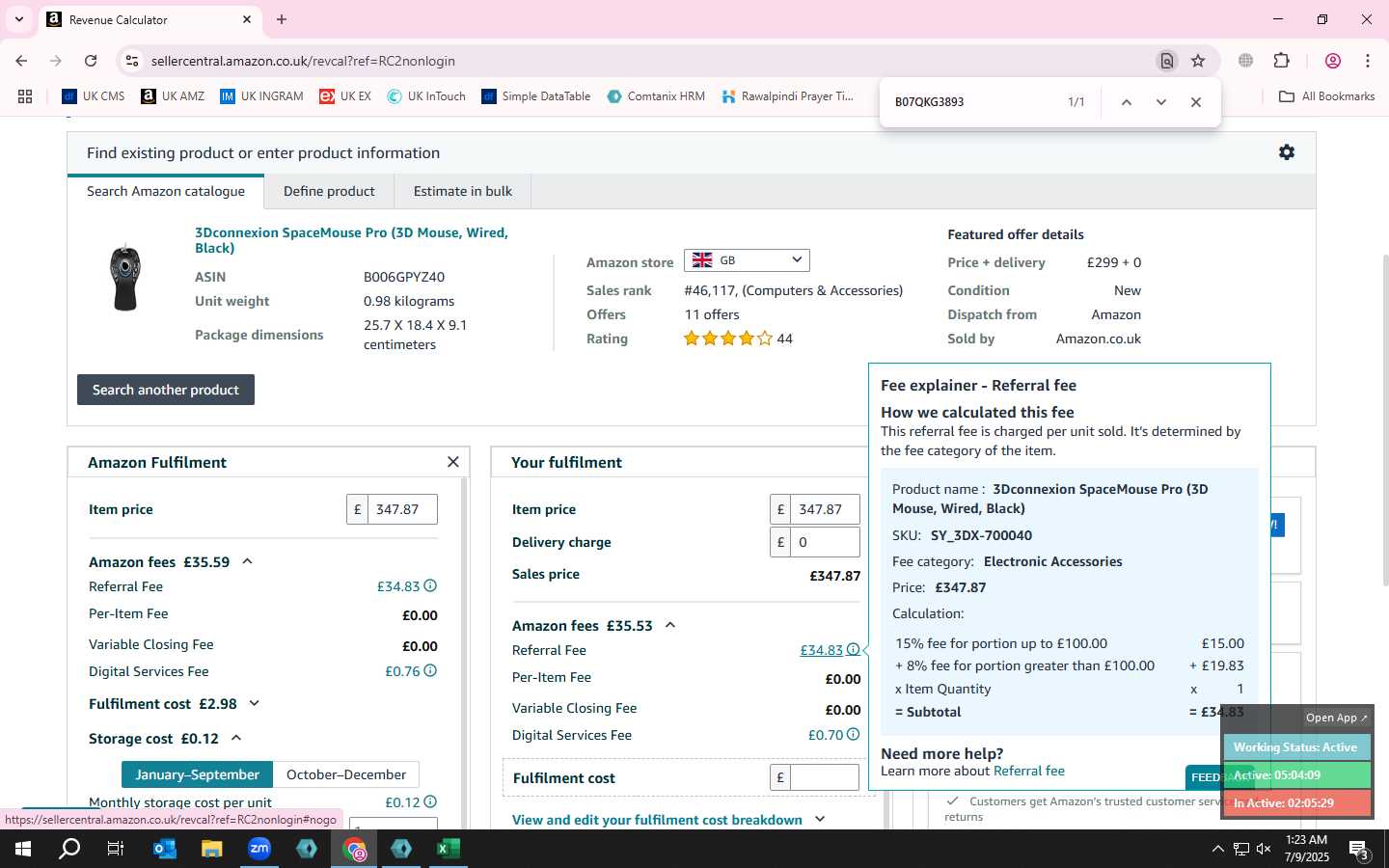This screenshot has height=868, width=1389.
Task: Open File Explorer from the taskbar
Action: tap(212, 849)
